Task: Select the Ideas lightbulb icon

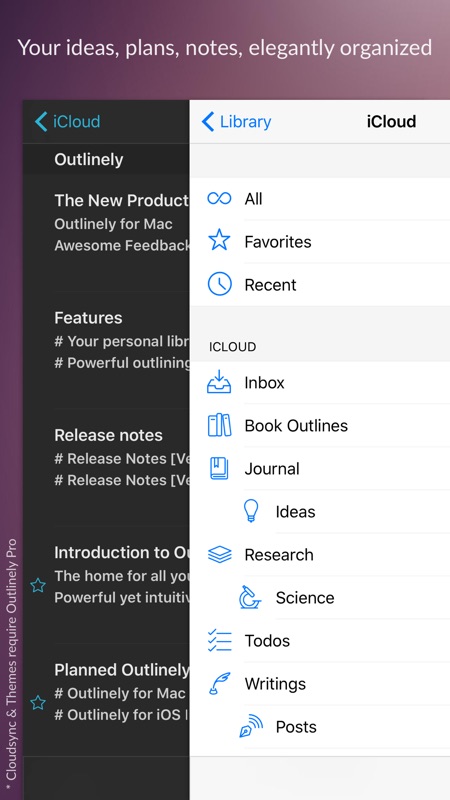Action: pyautogui.click(x=251, y=511)
